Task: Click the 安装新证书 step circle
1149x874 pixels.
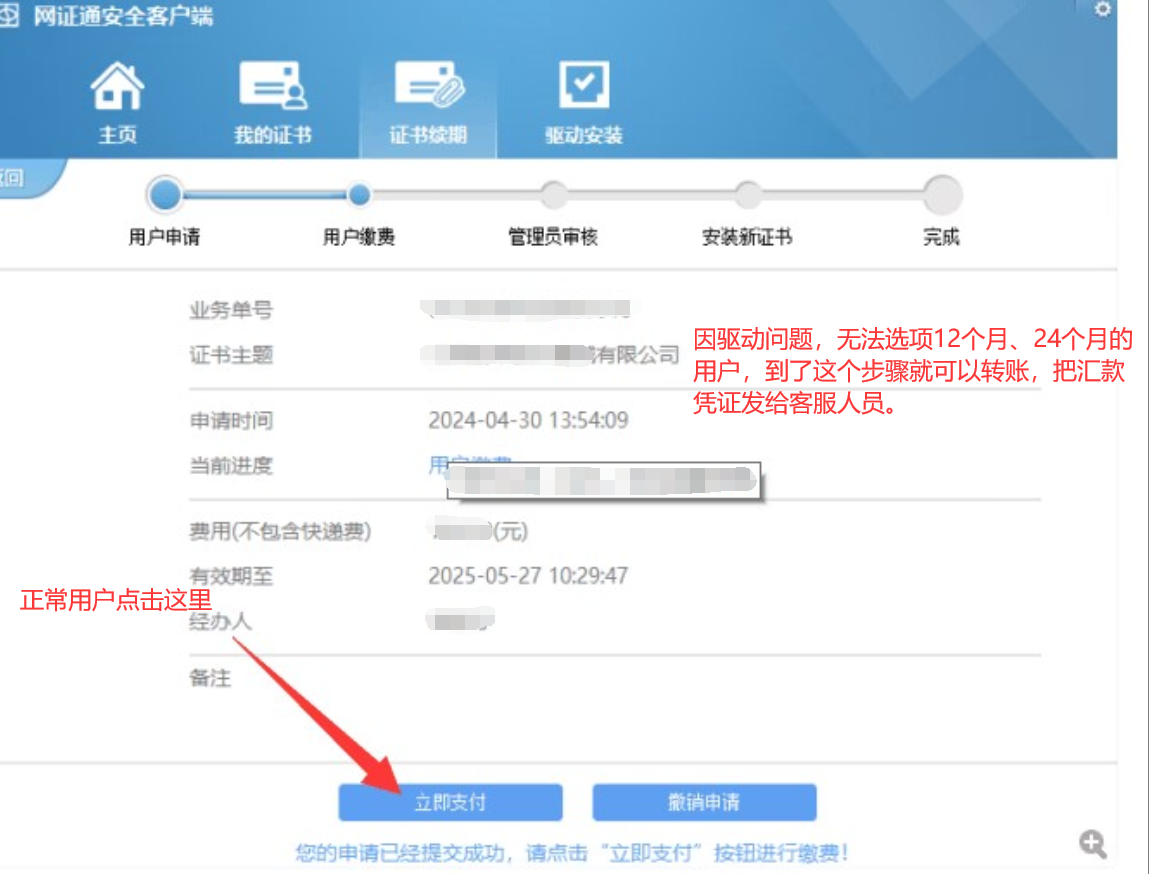Action: (x=747, y=195)
